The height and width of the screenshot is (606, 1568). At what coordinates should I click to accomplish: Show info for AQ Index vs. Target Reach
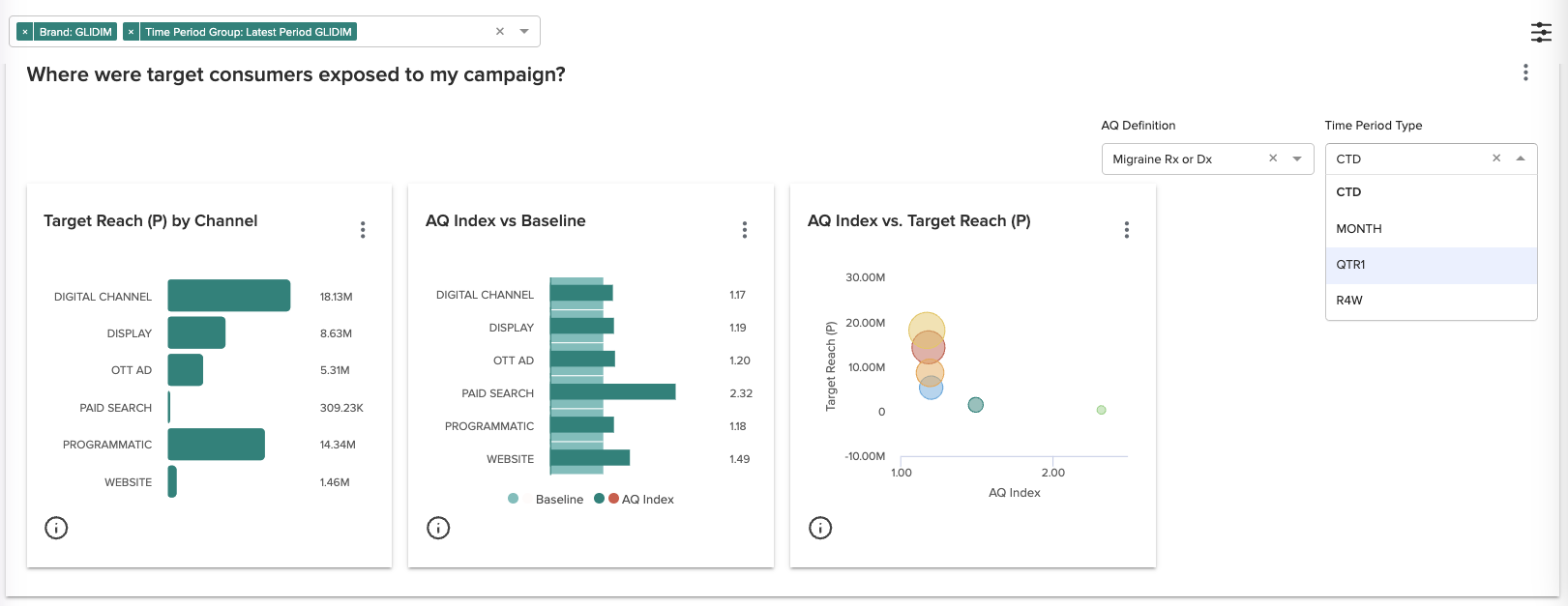click(820, 528)
